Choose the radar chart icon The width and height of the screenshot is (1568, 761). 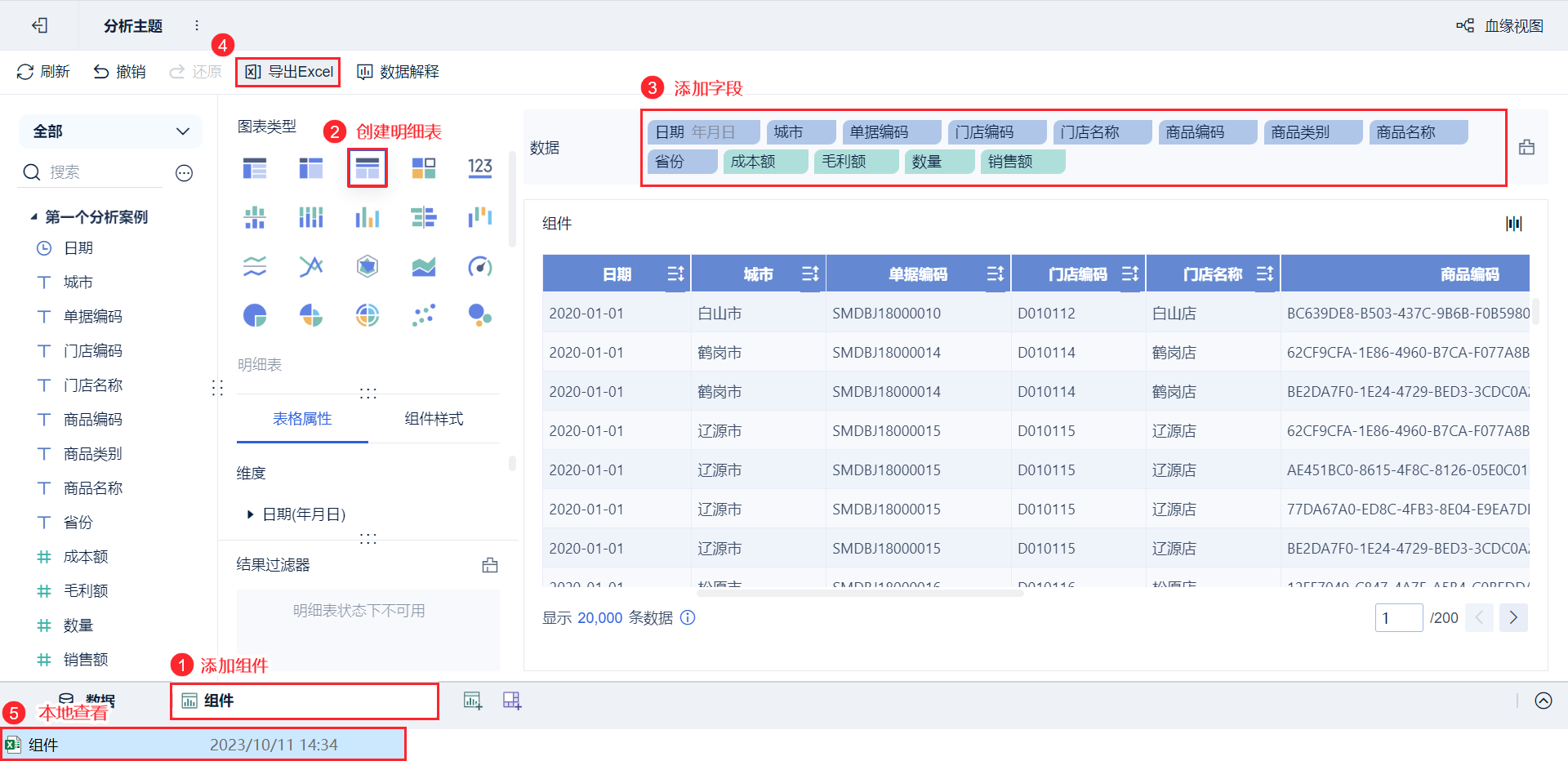point(367,266)
